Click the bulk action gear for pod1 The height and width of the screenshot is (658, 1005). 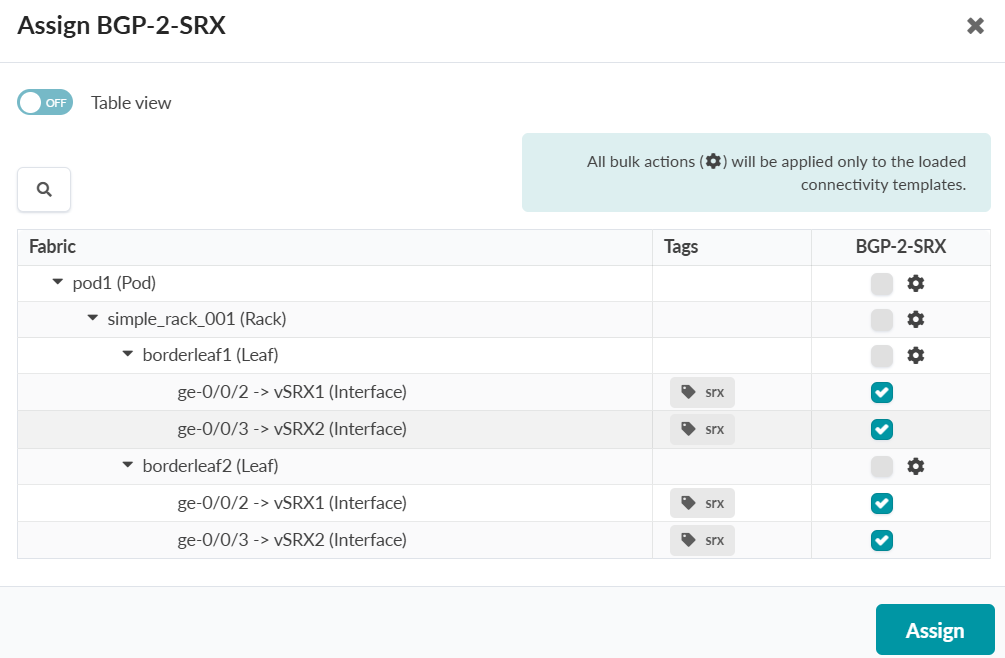[x=916, y=284]
